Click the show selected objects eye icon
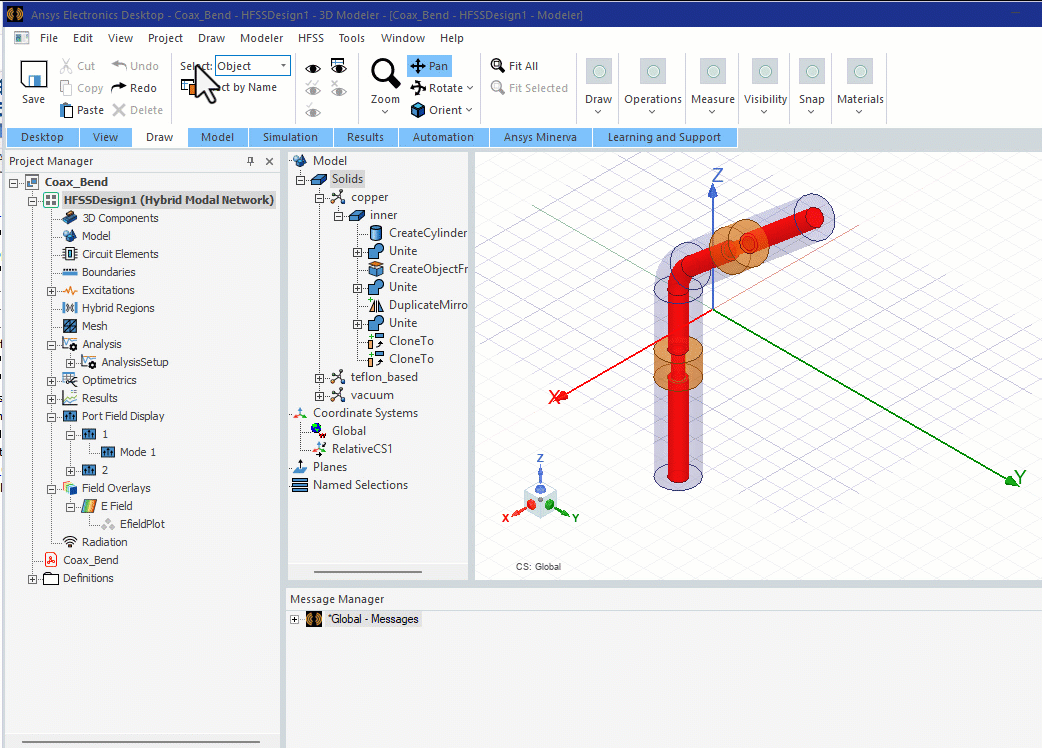 [313, 68]
